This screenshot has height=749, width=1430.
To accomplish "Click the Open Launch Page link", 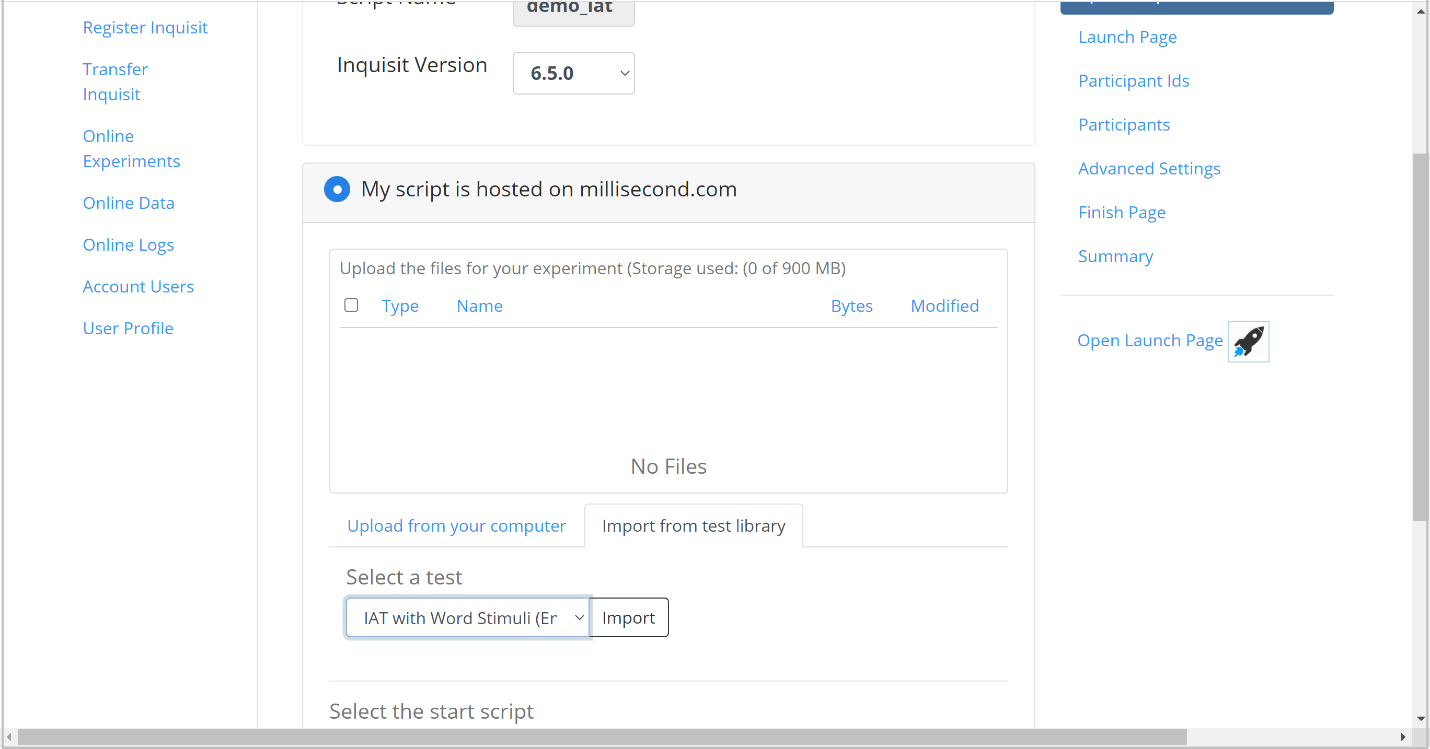I will point(1150,341).
